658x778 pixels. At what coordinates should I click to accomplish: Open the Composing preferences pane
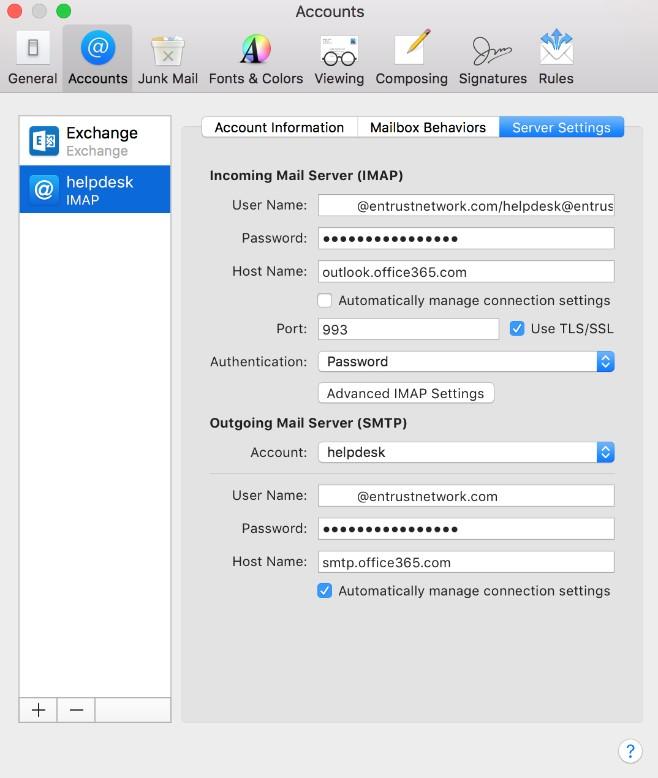pos(411,59)
